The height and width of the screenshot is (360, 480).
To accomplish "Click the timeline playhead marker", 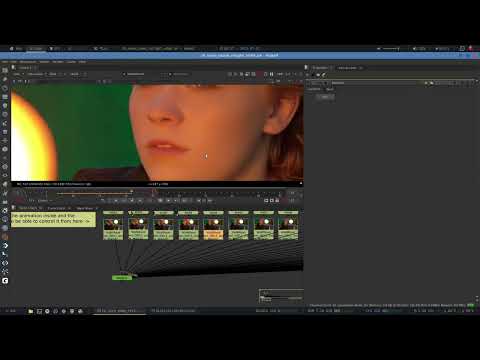I will click(x=154, y=192).
